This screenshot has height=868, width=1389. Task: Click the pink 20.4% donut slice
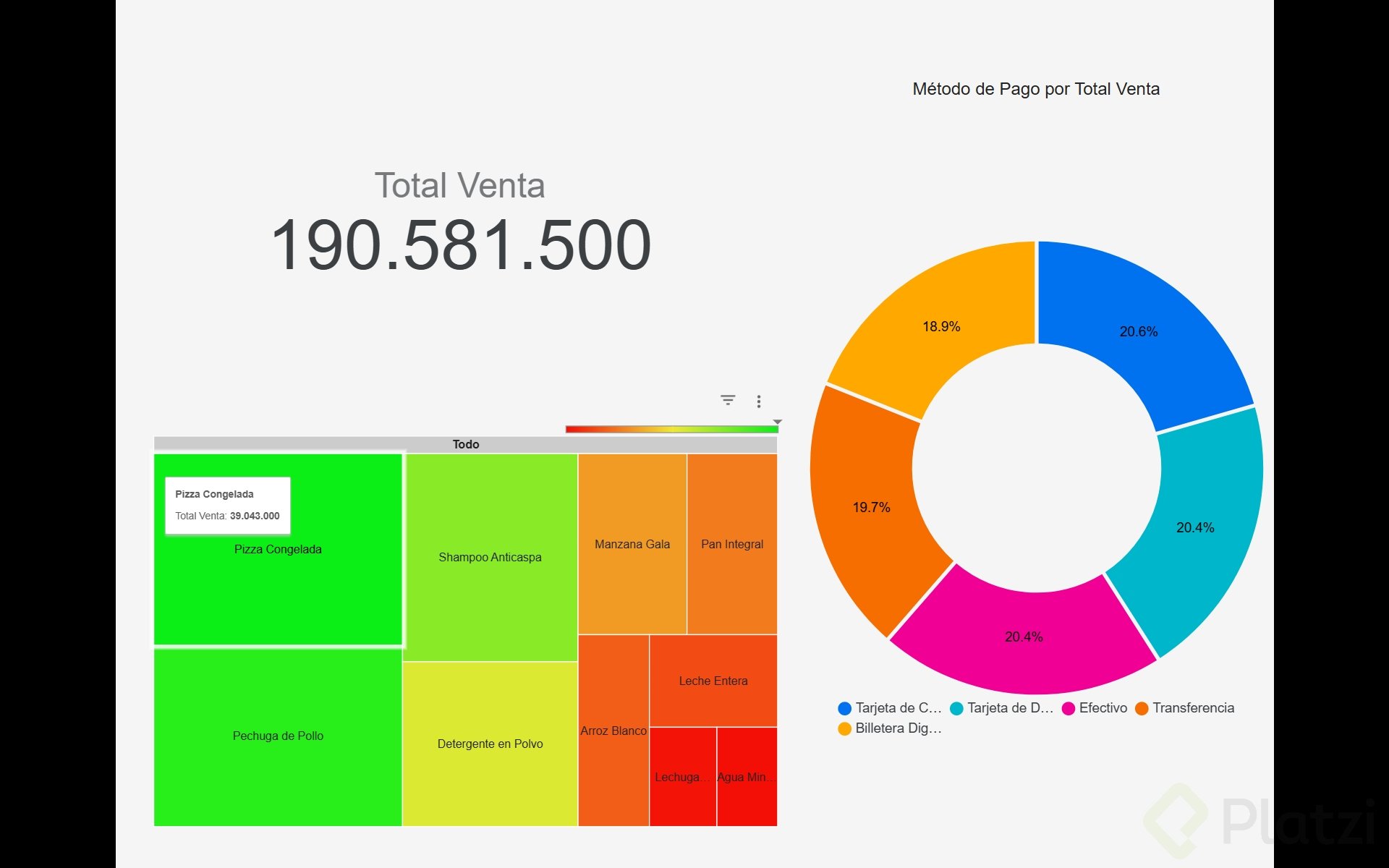point(1023,637)
